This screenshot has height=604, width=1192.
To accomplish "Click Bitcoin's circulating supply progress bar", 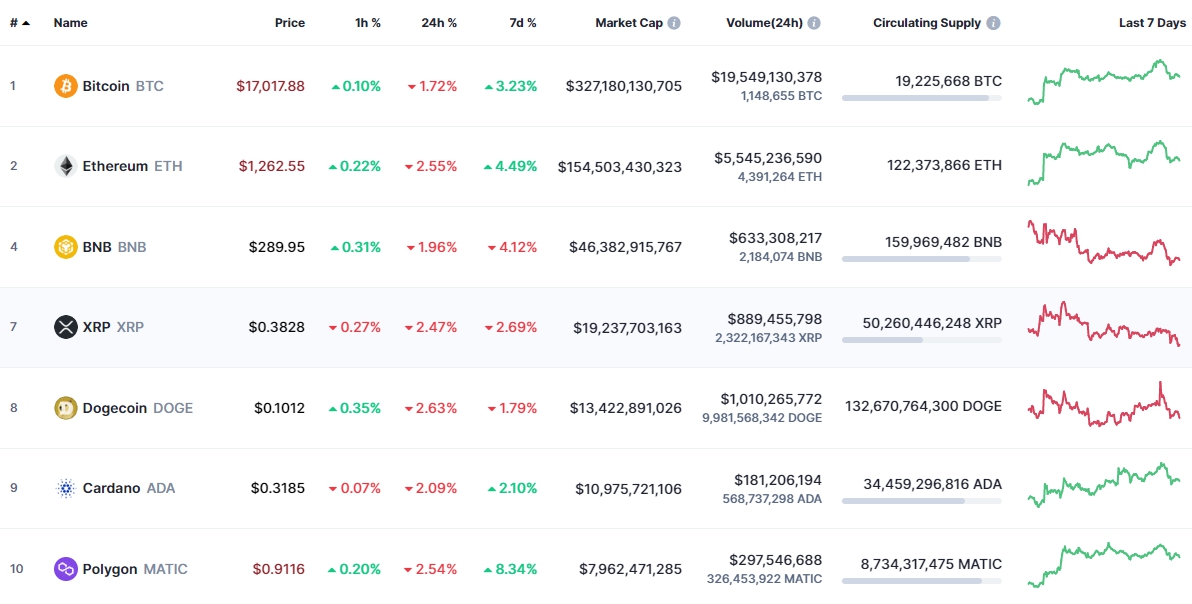I will click(921, 98).
